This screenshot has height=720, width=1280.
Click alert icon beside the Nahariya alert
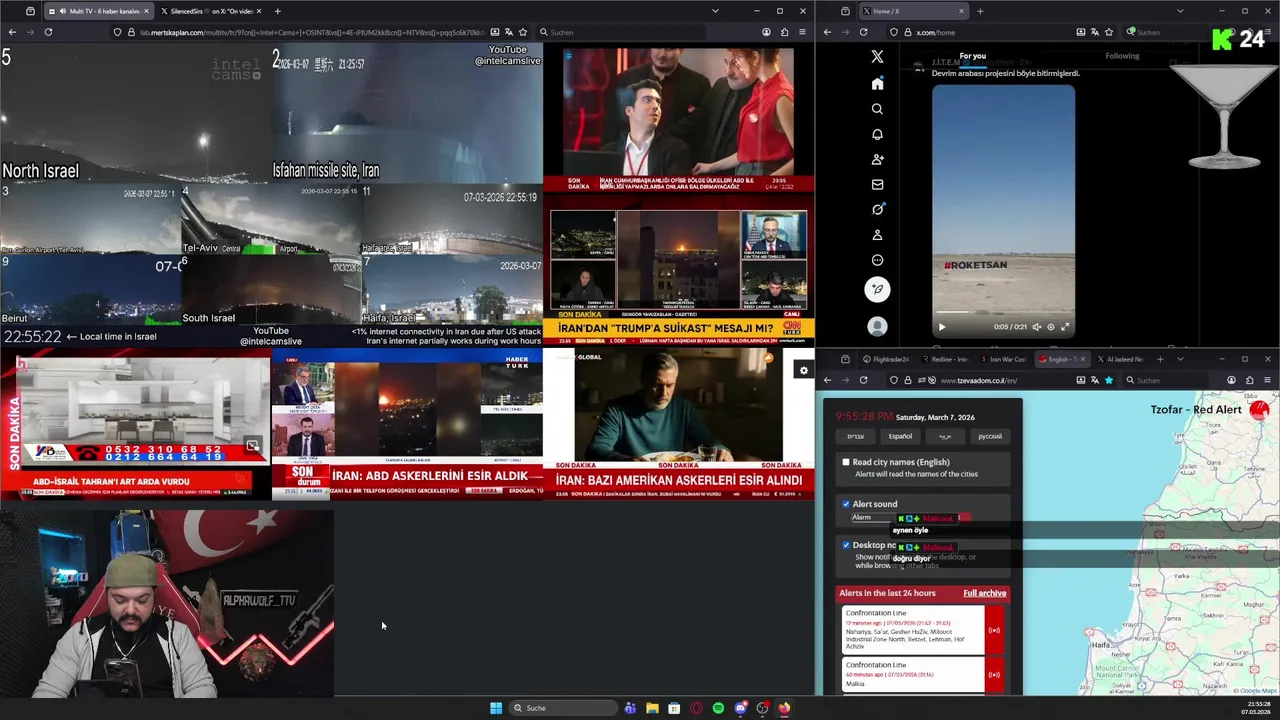(x=994, y=630)
